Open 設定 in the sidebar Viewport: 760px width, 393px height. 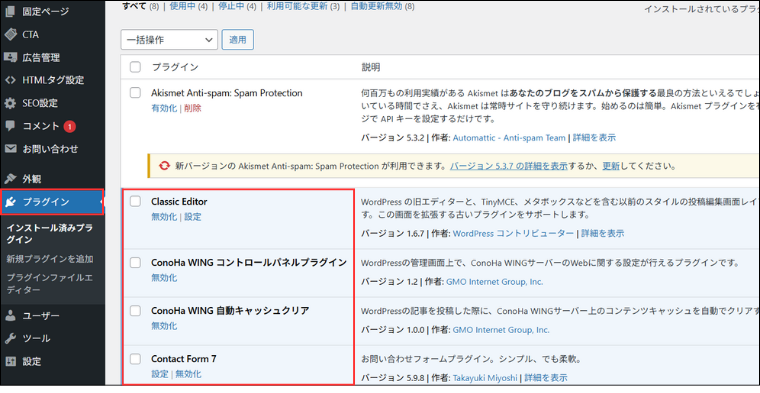[x=32, y=361]
